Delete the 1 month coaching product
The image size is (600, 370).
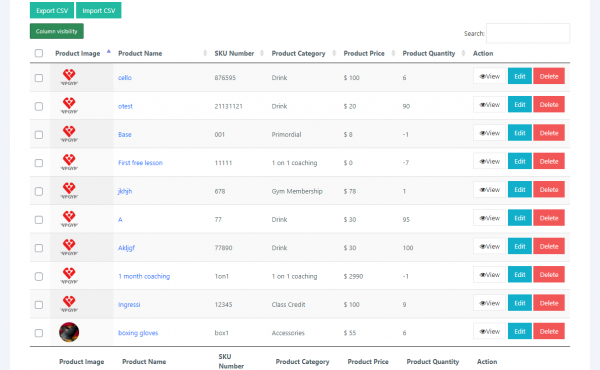coord(549,274)
